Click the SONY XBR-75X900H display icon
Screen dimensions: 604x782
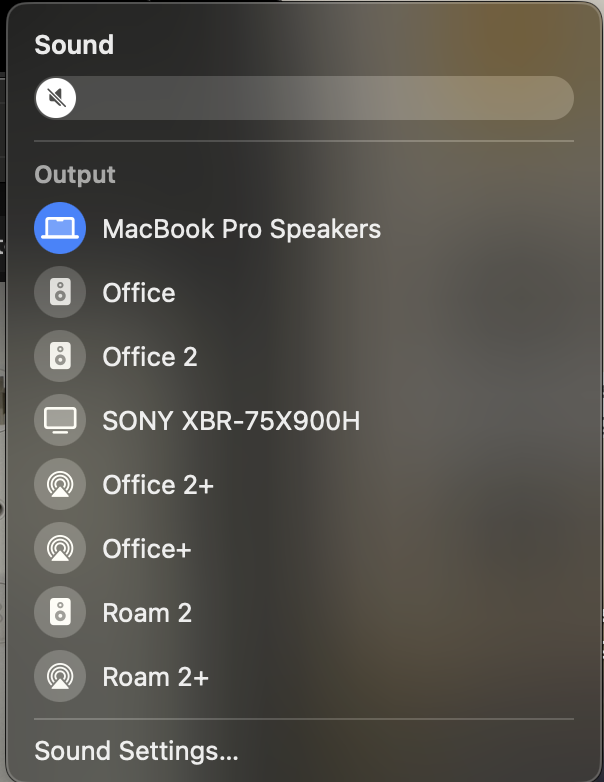click(60, 420)
